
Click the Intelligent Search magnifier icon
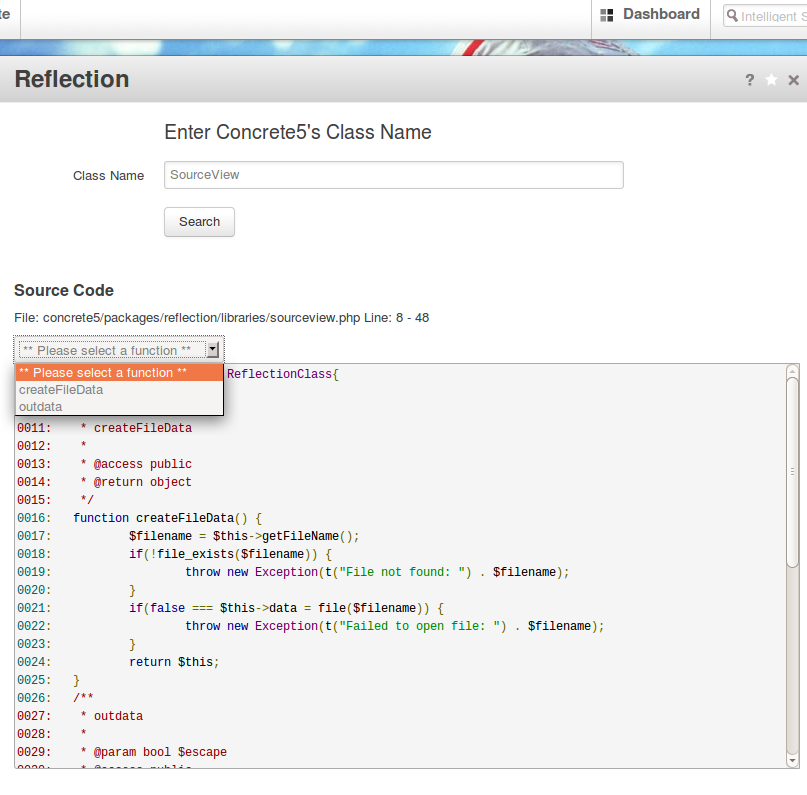[732, 15]
